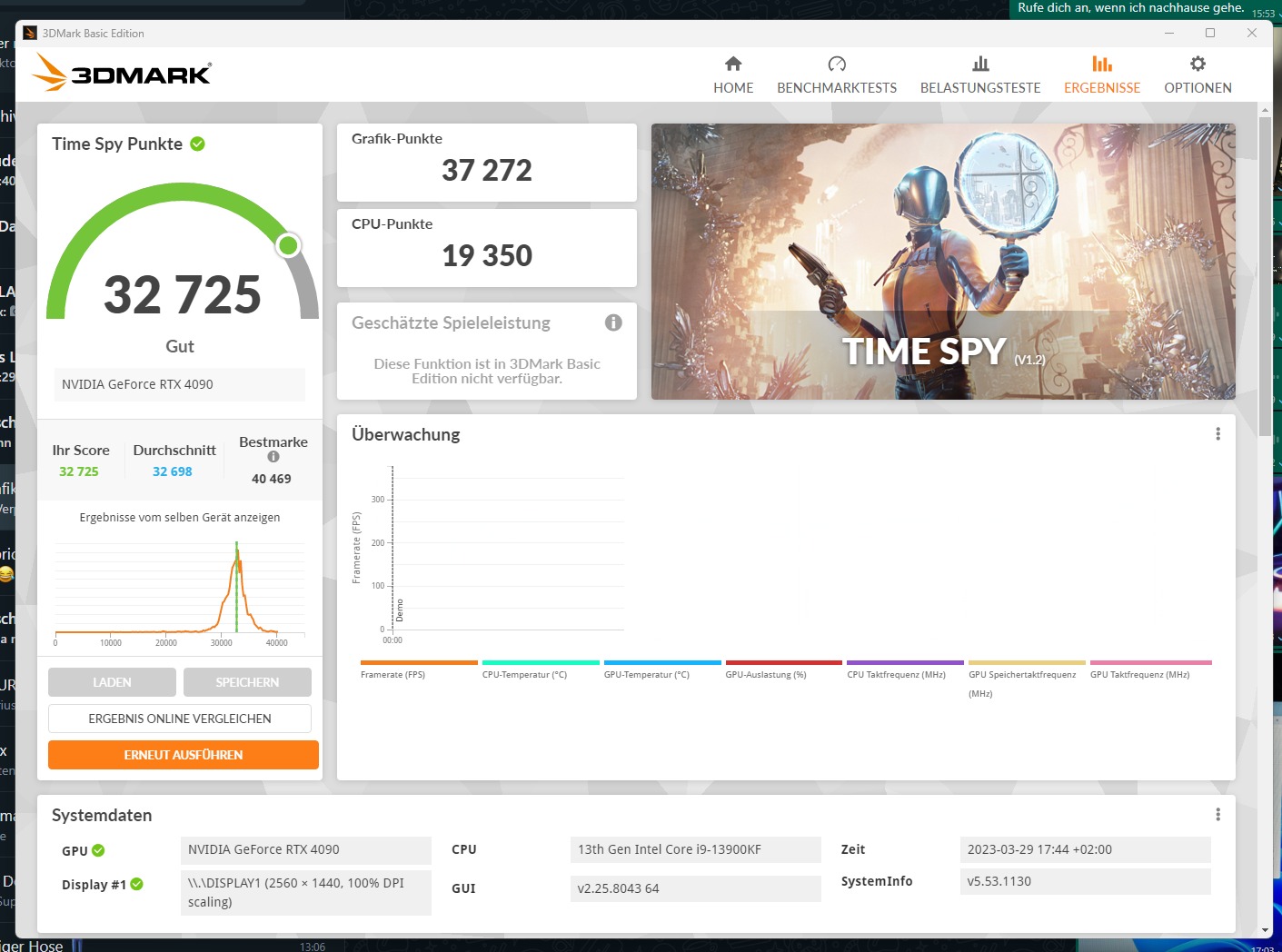Minimize the 3DMark window

click(1169, 33)
